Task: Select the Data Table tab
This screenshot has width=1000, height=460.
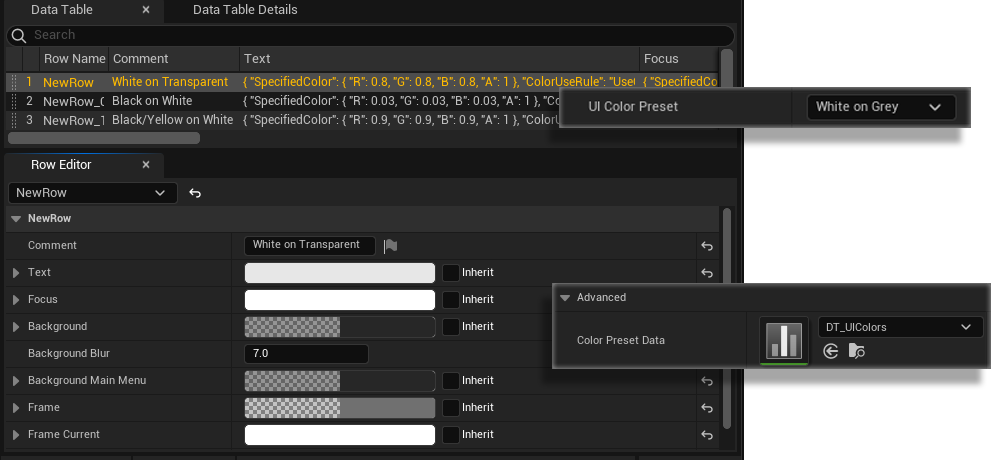Action: click(62, 10)
